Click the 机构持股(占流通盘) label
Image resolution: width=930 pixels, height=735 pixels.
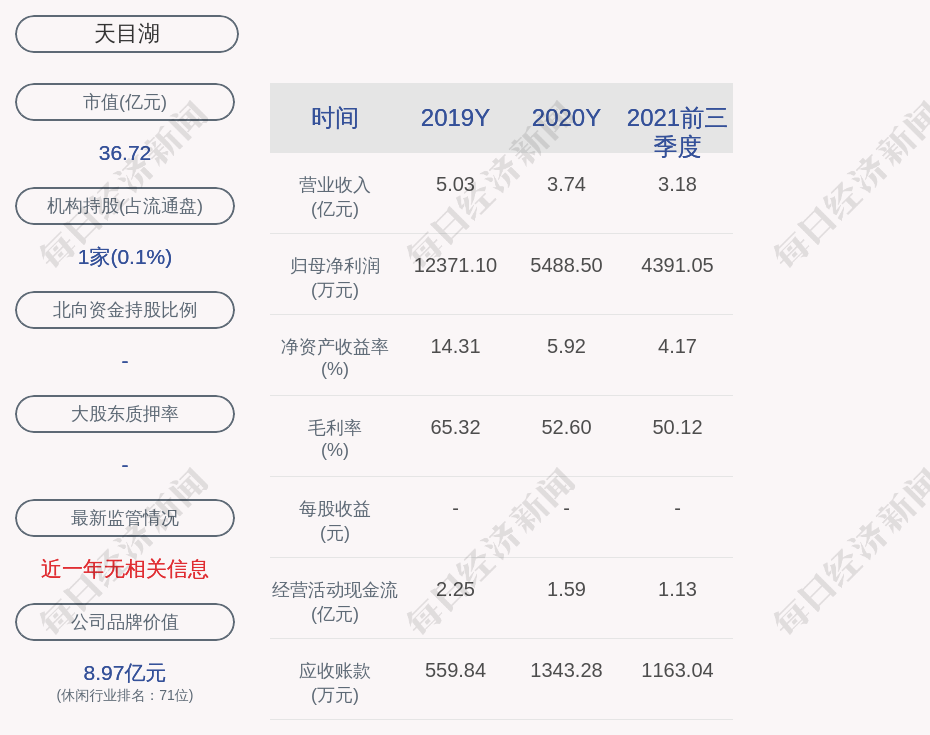click(125, 206)
